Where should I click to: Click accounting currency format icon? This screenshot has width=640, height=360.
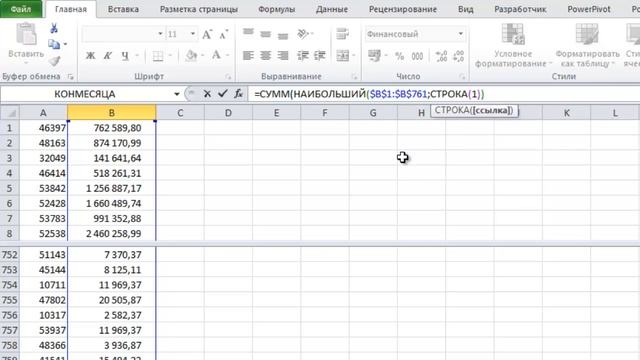point(374,56)
